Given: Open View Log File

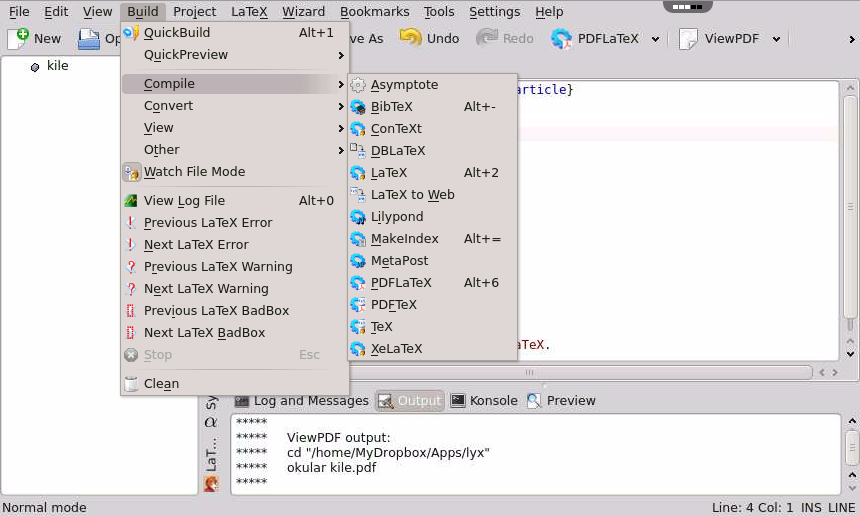Looking at the screenshot, I should pos(235,201).
